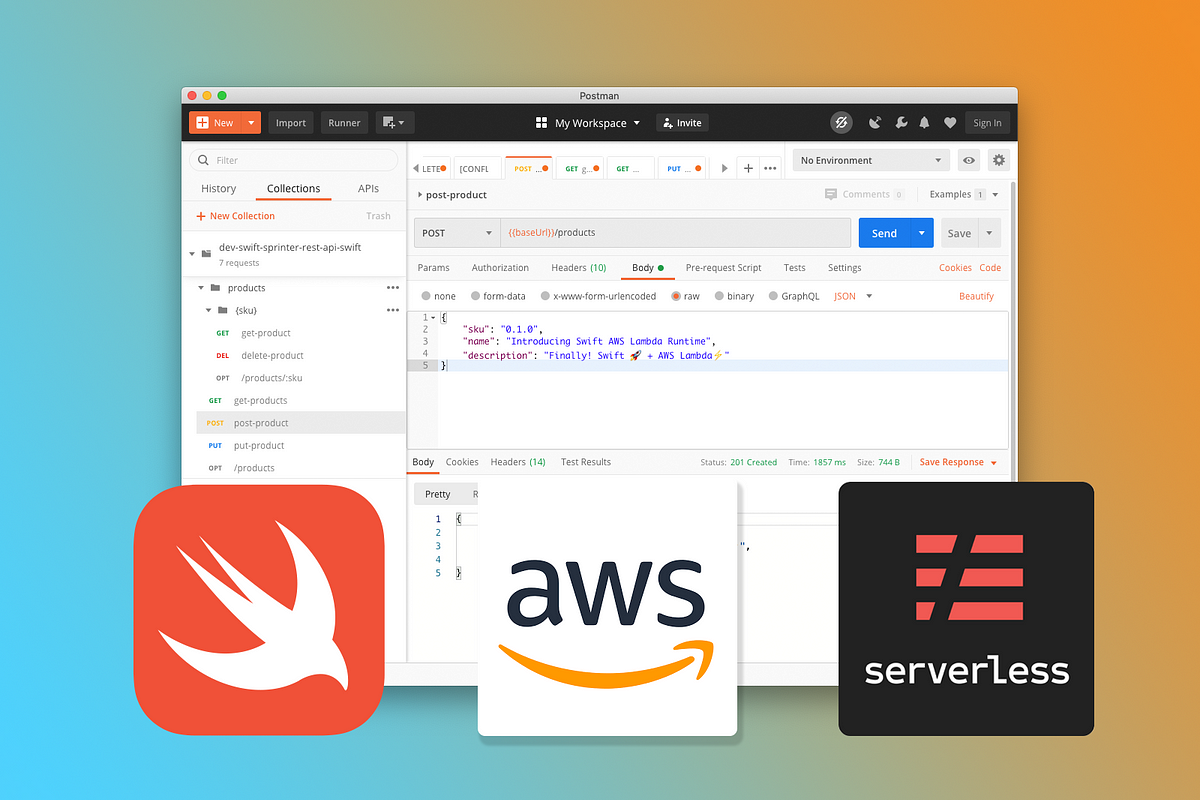
Task: Open the Comments icon for post-product
Action: [831, 194]
